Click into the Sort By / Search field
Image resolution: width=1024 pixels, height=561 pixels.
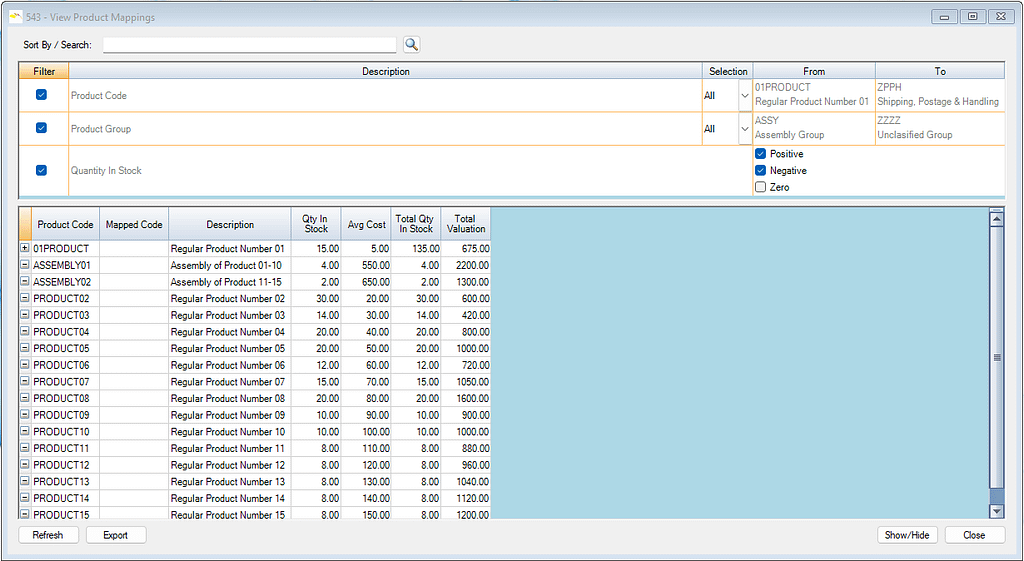250,45
